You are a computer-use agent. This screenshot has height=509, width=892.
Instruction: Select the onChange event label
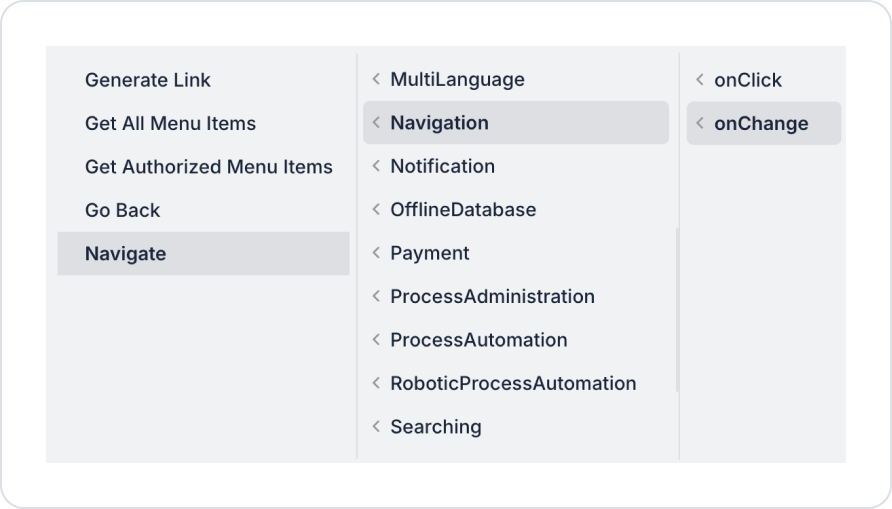click(761, 124)
